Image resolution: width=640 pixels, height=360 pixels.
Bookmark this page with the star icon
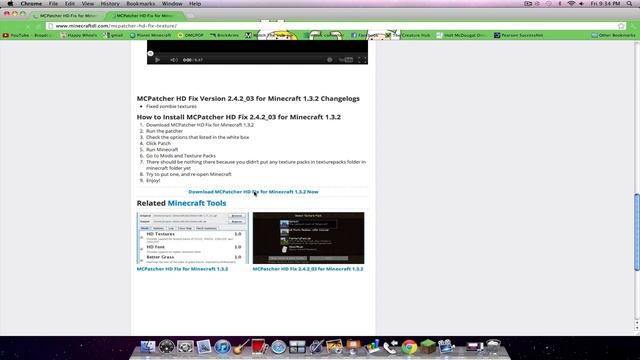point(621,26)
